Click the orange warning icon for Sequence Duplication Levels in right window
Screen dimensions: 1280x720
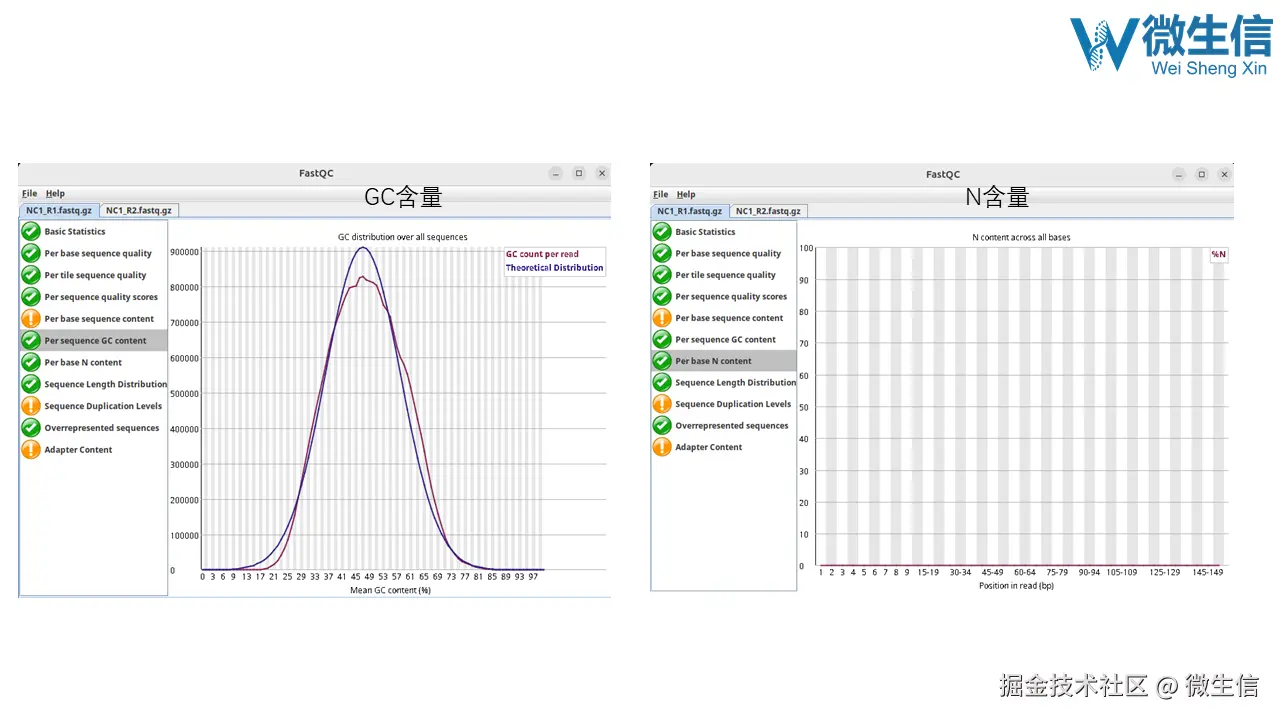click(x=662, y=404)
